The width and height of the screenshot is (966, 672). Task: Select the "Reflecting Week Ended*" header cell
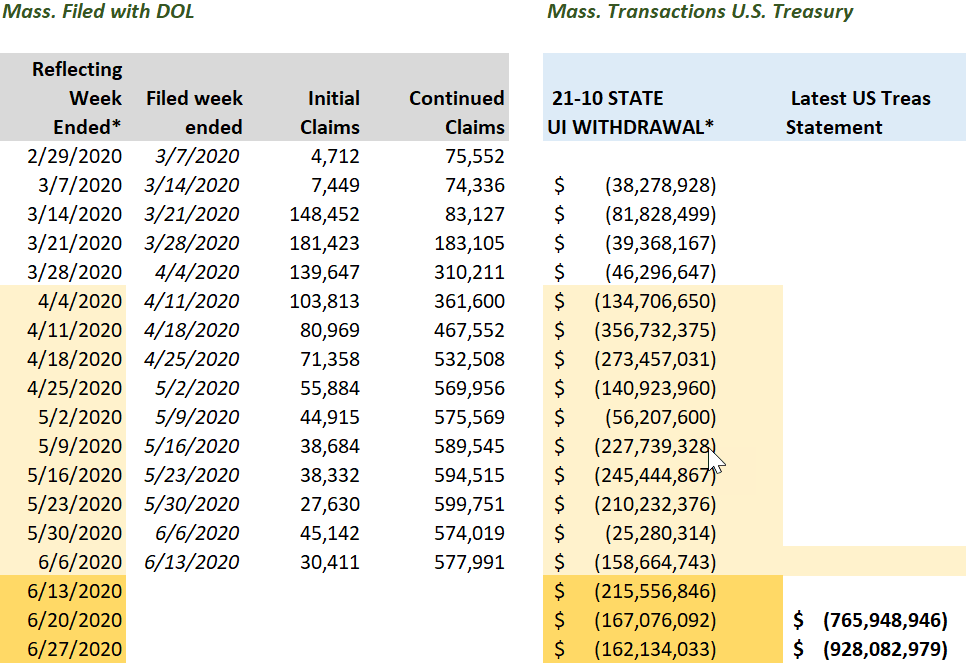(x=77, y=98)
